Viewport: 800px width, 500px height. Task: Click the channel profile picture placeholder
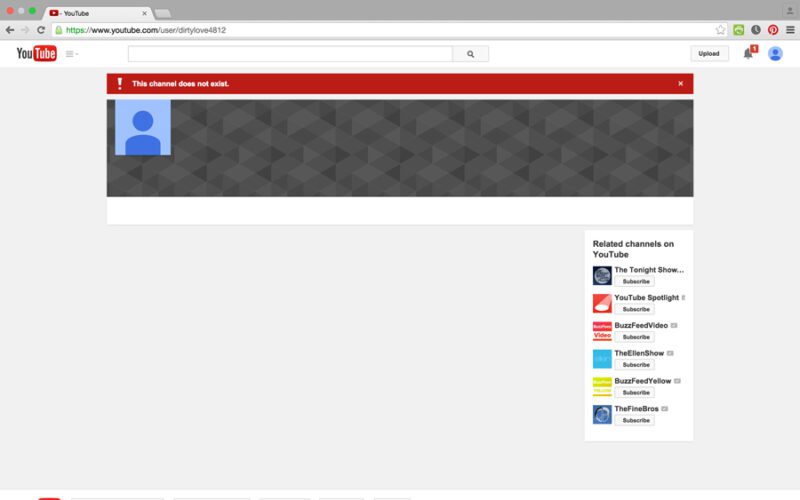coord(142,127)
